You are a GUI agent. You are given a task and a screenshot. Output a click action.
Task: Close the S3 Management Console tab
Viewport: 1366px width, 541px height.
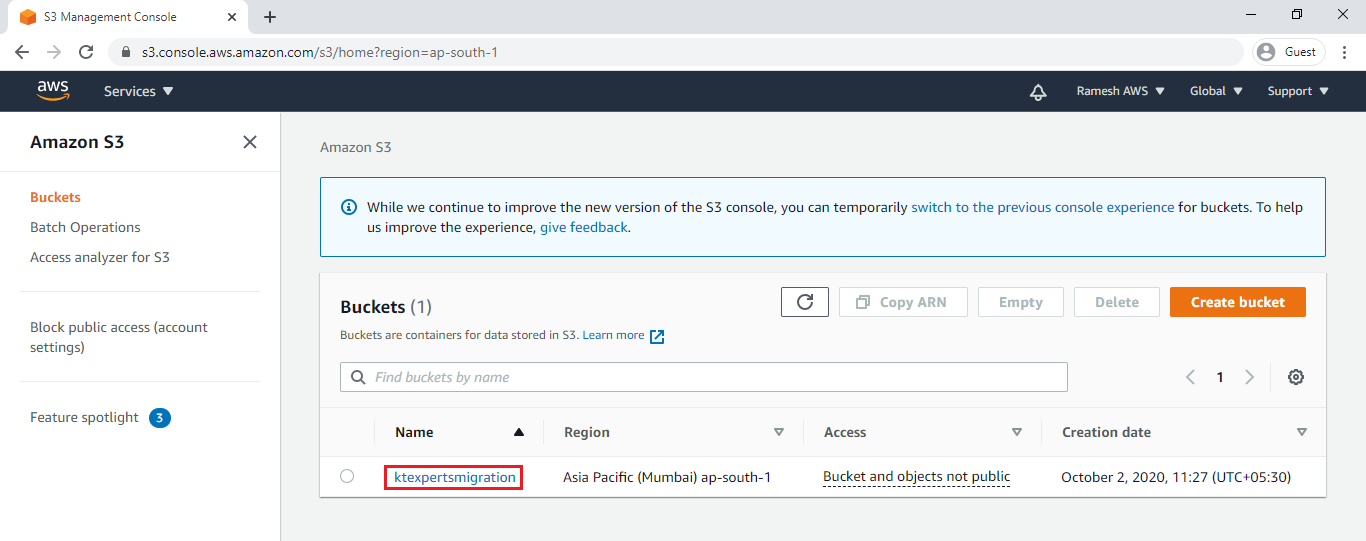click(x=232, y=17)
